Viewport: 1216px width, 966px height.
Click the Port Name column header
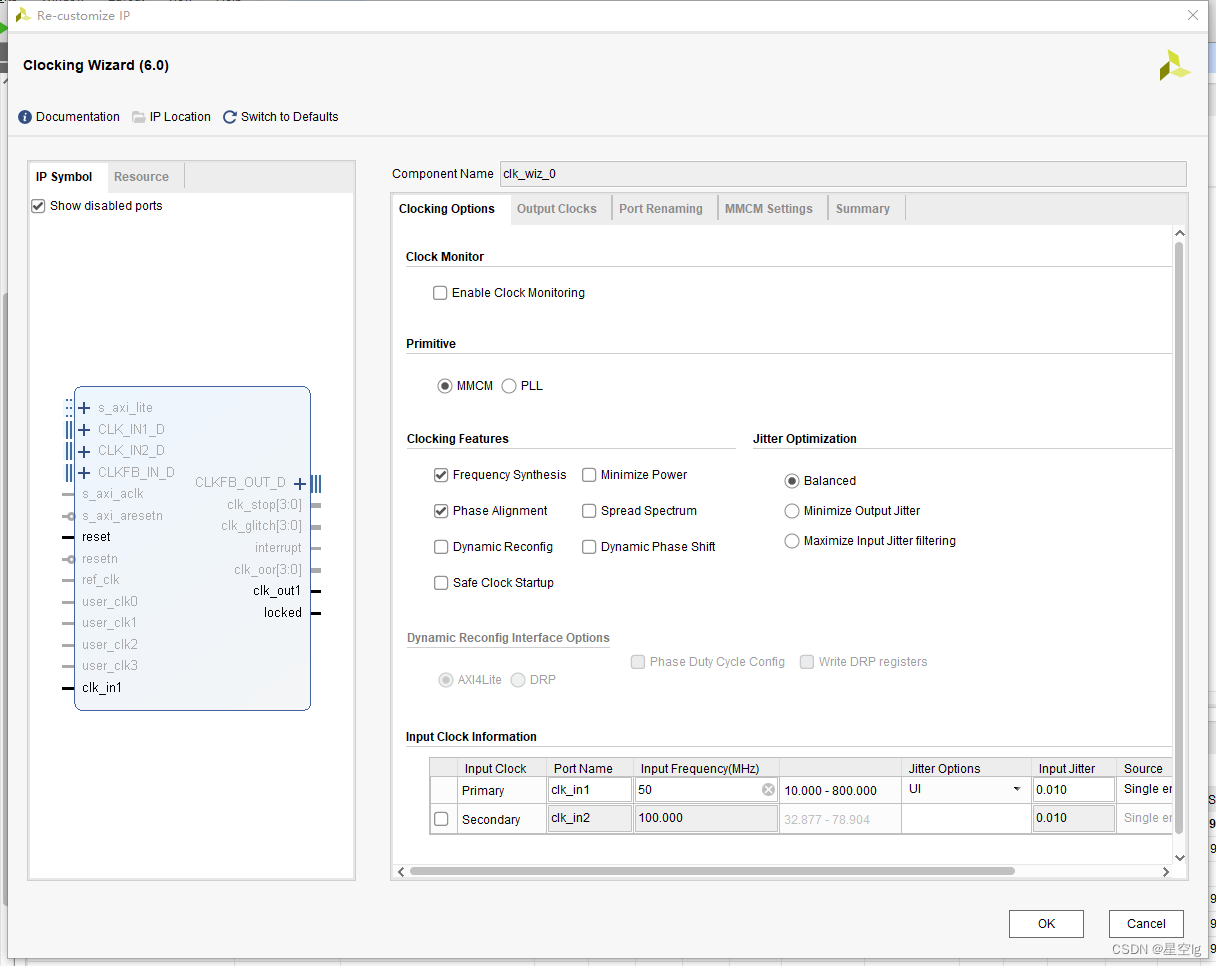(x=590, y=769)
